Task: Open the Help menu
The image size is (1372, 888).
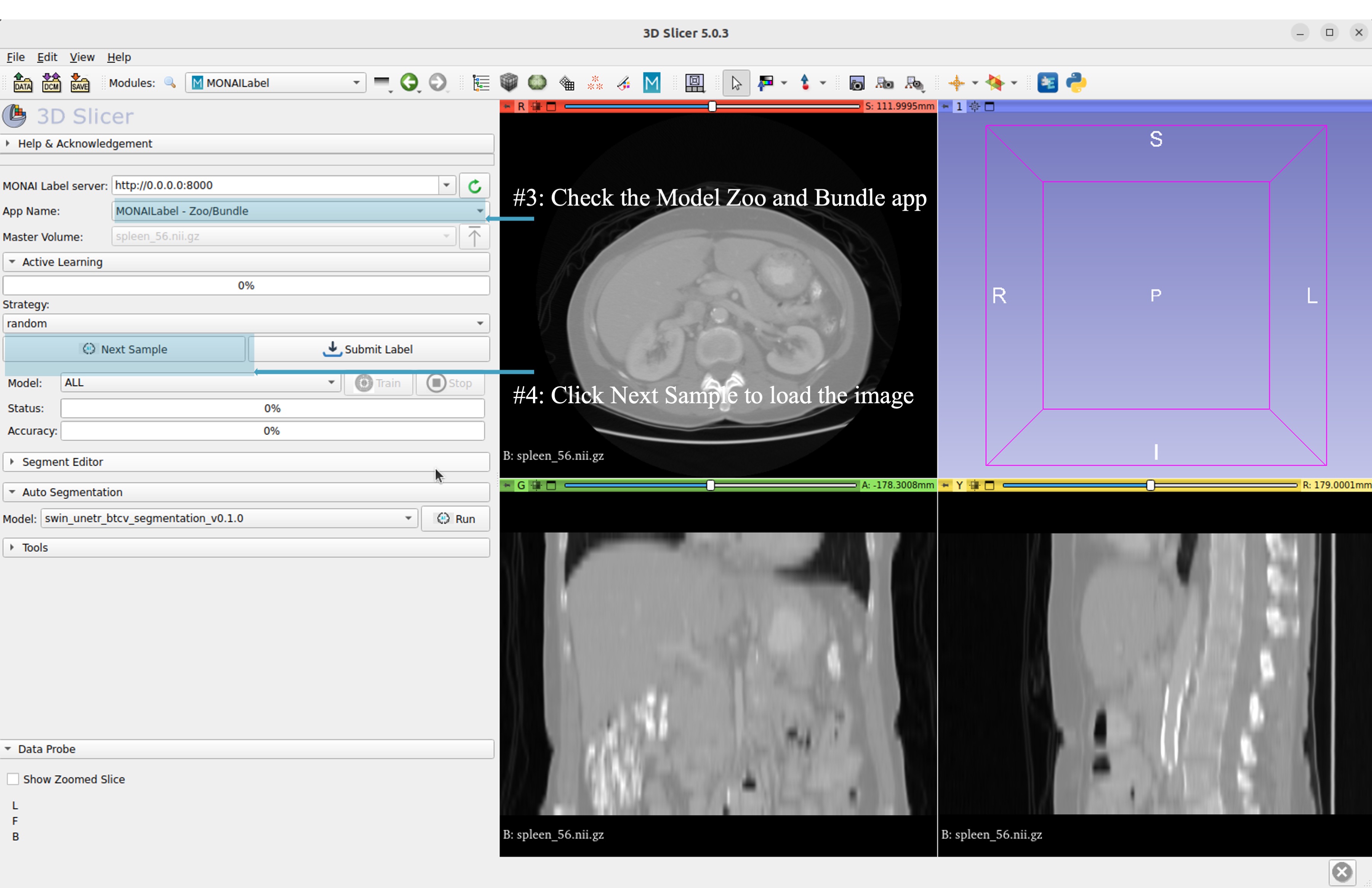Action: [x=119, y=57]
